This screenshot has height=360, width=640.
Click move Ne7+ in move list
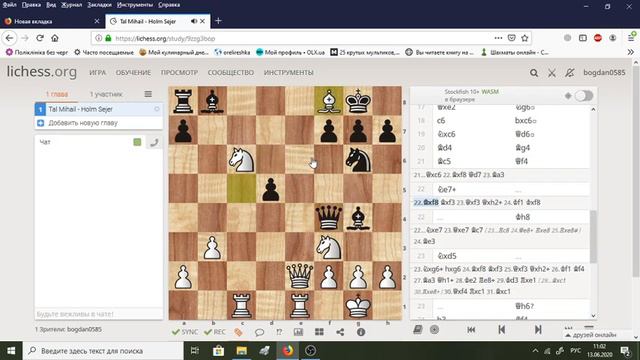(447, 189)
